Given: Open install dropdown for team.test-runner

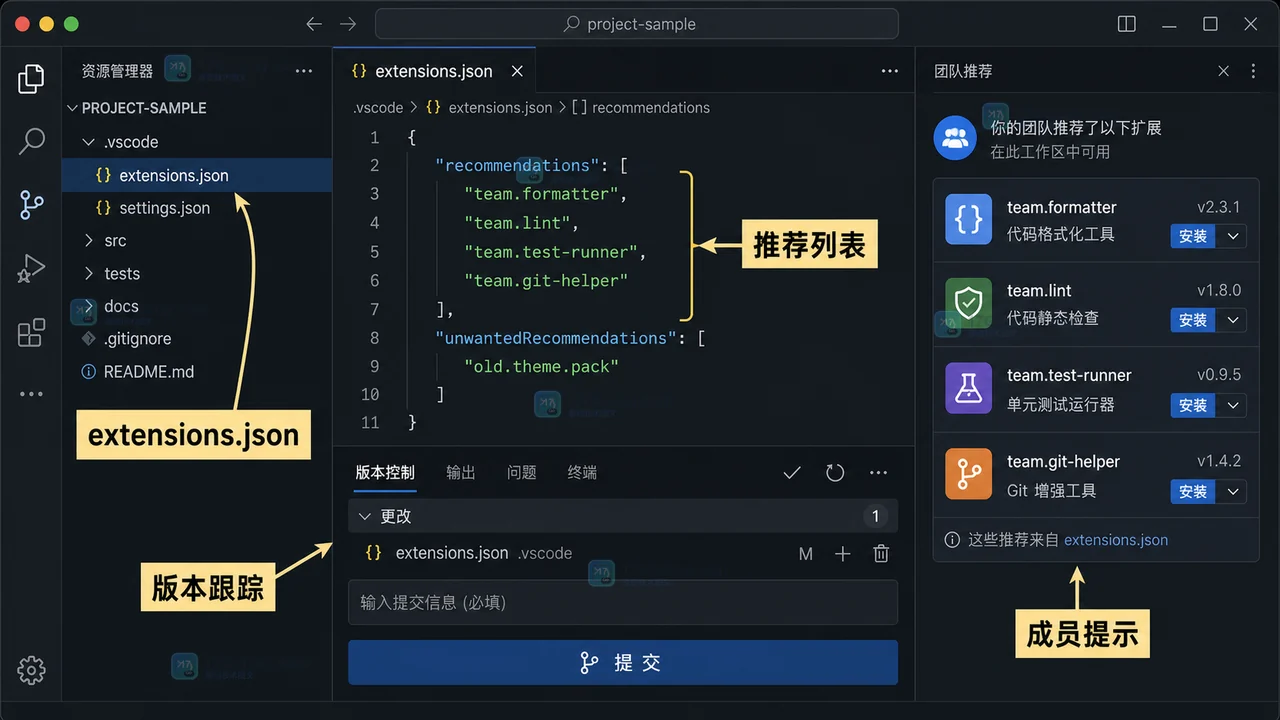Looking at the screenshot, I should 1233,405.
